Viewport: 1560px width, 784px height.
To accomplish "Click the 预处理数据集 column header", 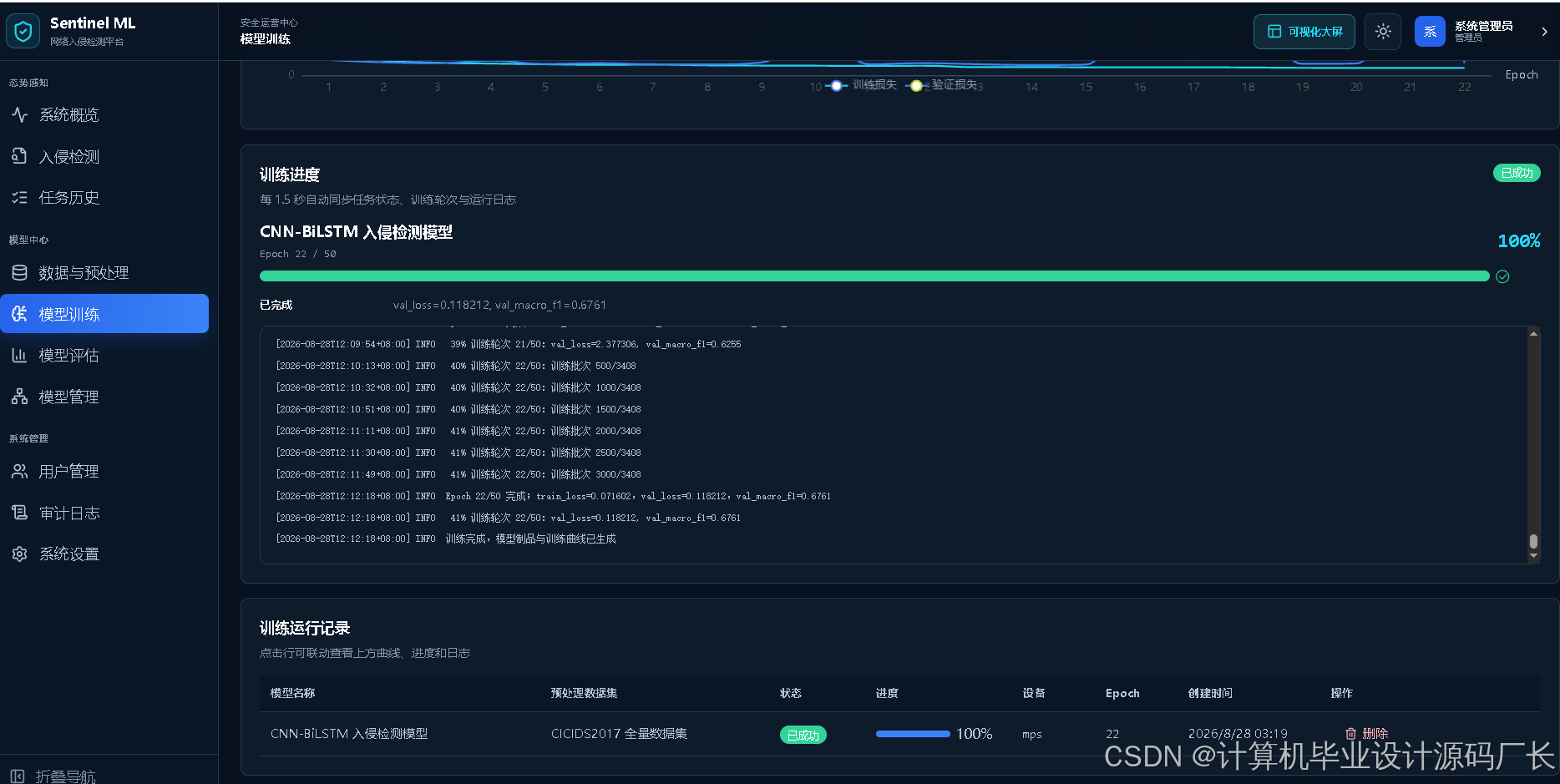I will click(x=584, y=693).
